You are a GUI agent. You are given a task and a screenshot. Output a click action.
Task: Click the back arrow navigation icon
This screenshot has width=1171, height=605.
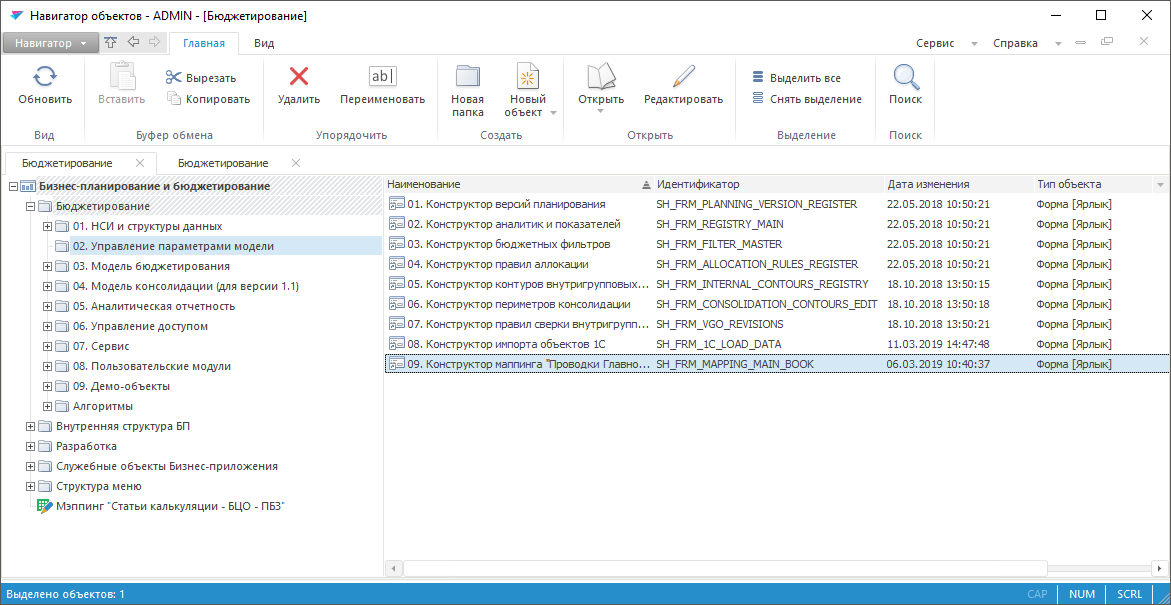(x=133, y=43)
